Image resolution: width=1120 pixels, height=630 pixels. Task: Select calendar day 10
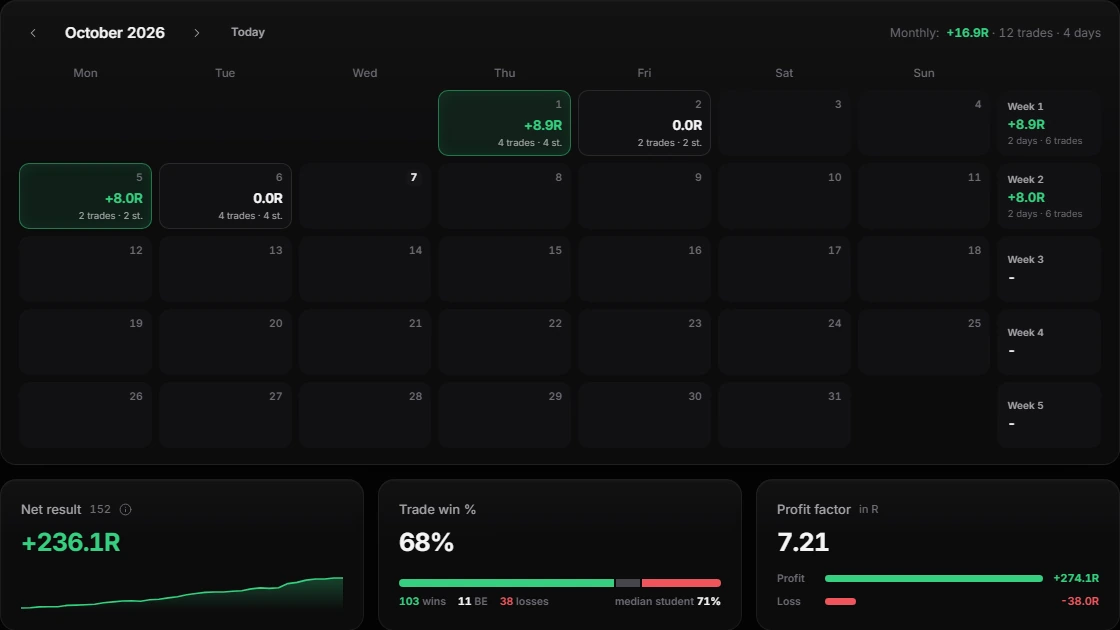pyautogui.click(x=784, y=196)
